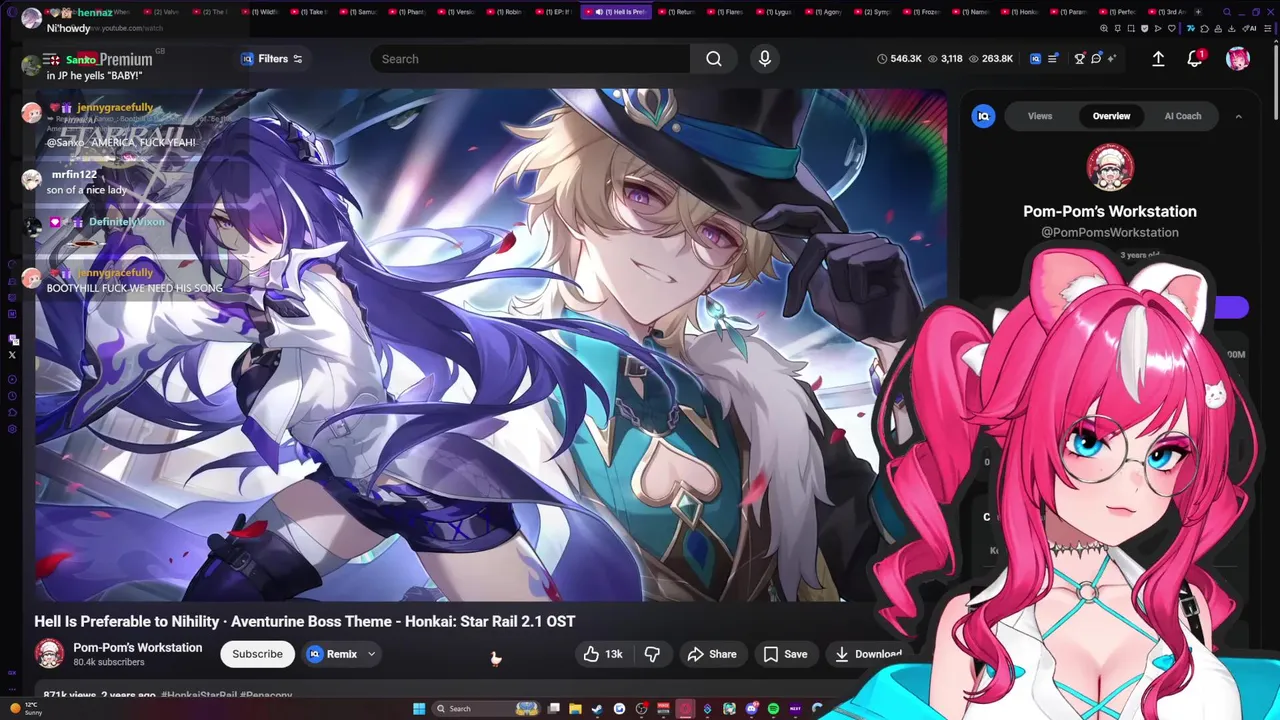Click the 546.3K stat in the vidIQ bar
1280x720 pixels.
[899, 59]
